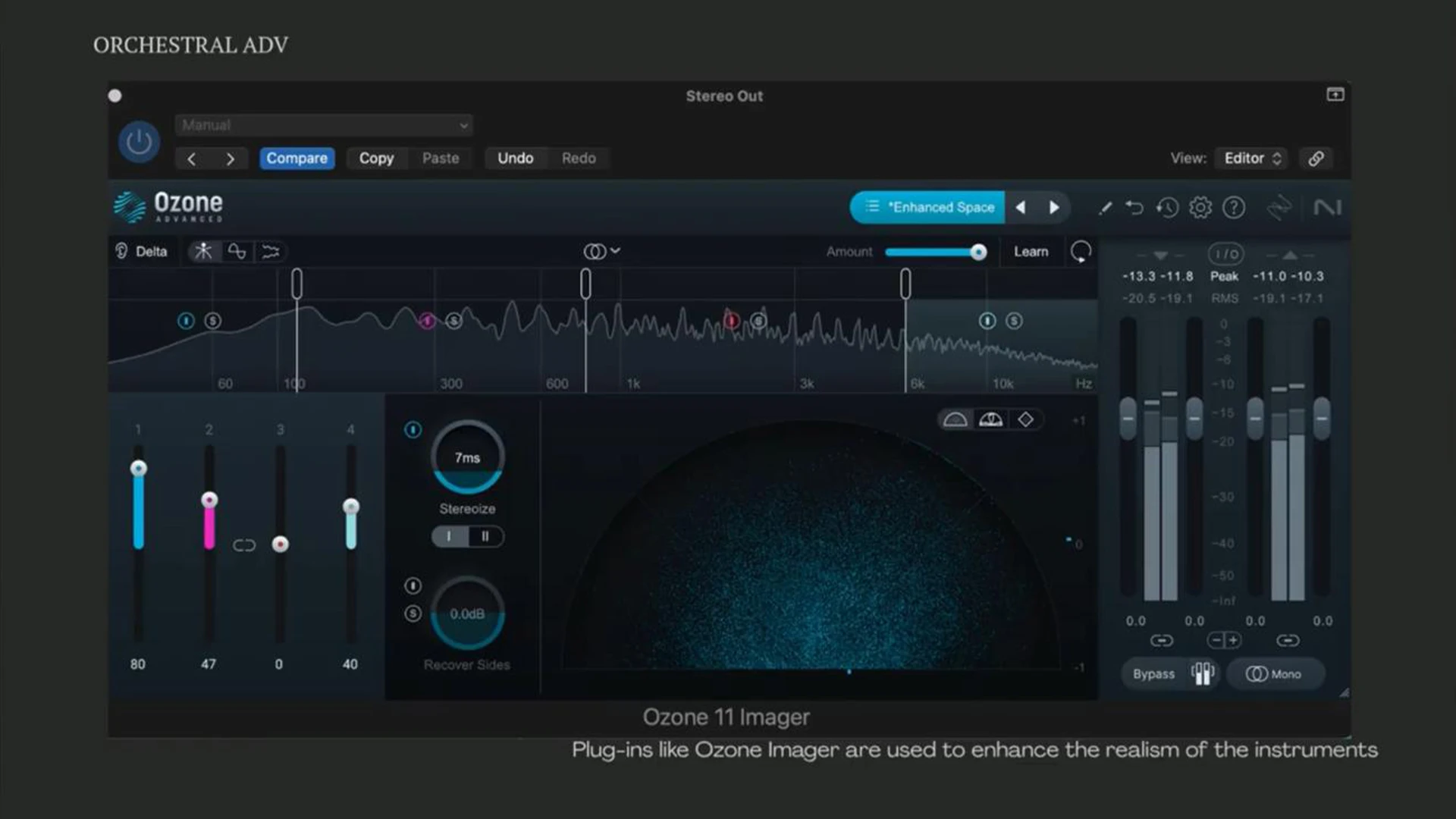Click the Paste button
This screenshot has height=819, width=1456.
click(441, 158)
